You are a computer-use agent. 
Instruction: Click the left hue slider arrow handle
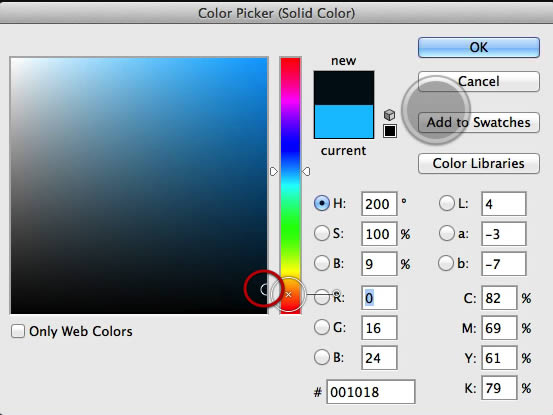coord(274,172)
